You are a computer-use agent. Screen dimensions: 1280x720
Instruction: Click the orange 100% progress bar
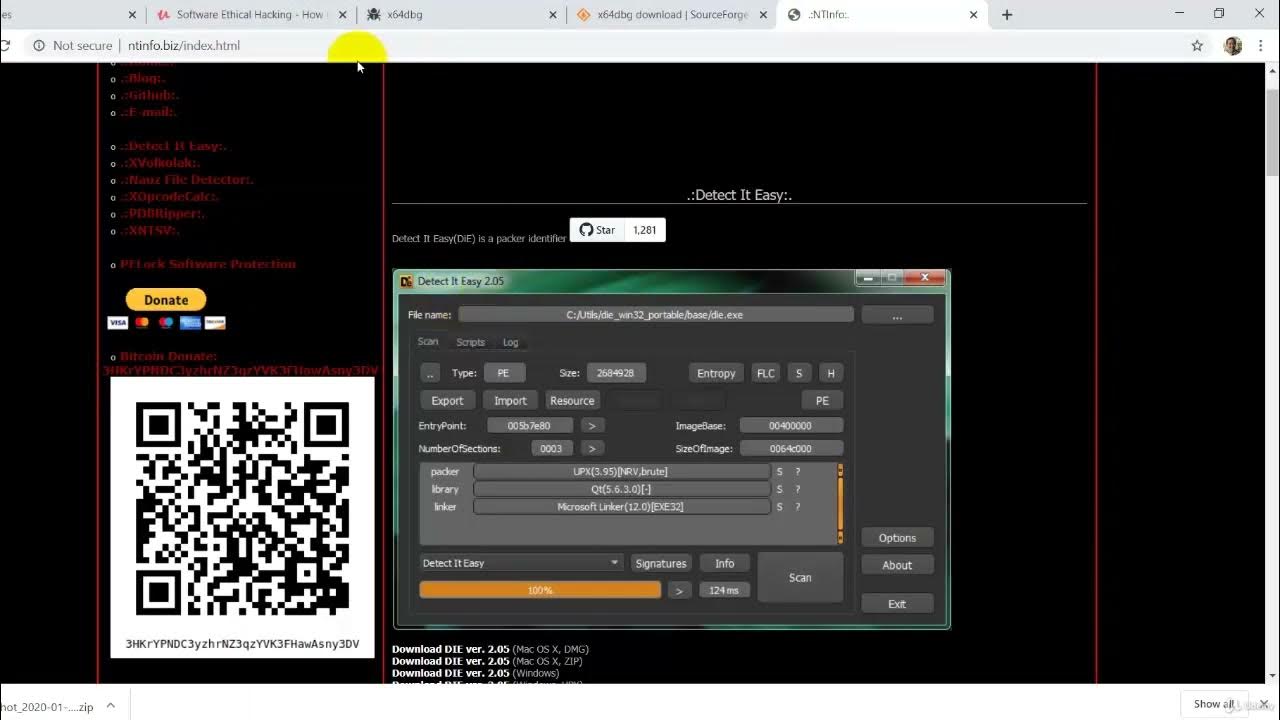540,591
